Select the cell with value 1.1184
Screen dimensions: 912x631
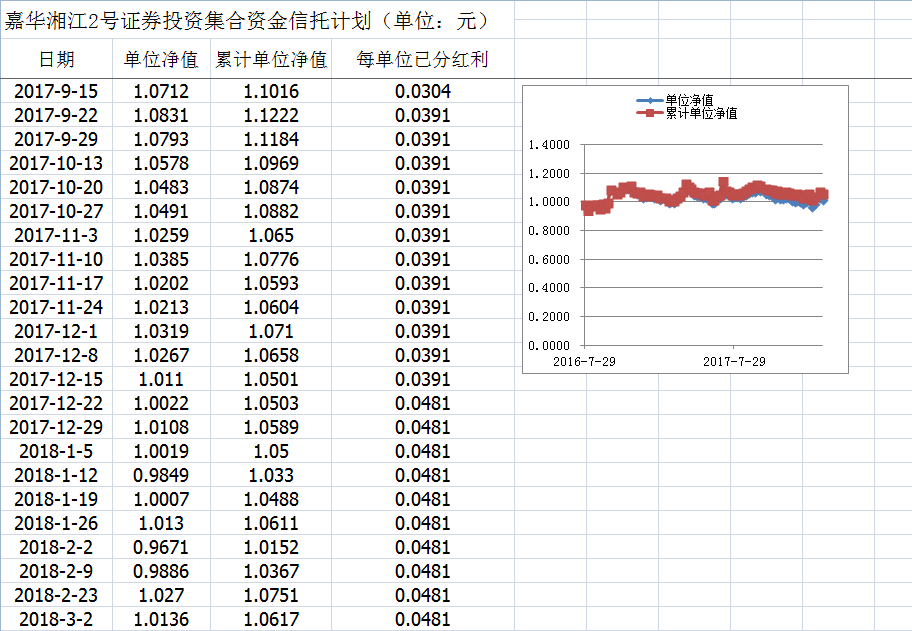pos(271,140)
